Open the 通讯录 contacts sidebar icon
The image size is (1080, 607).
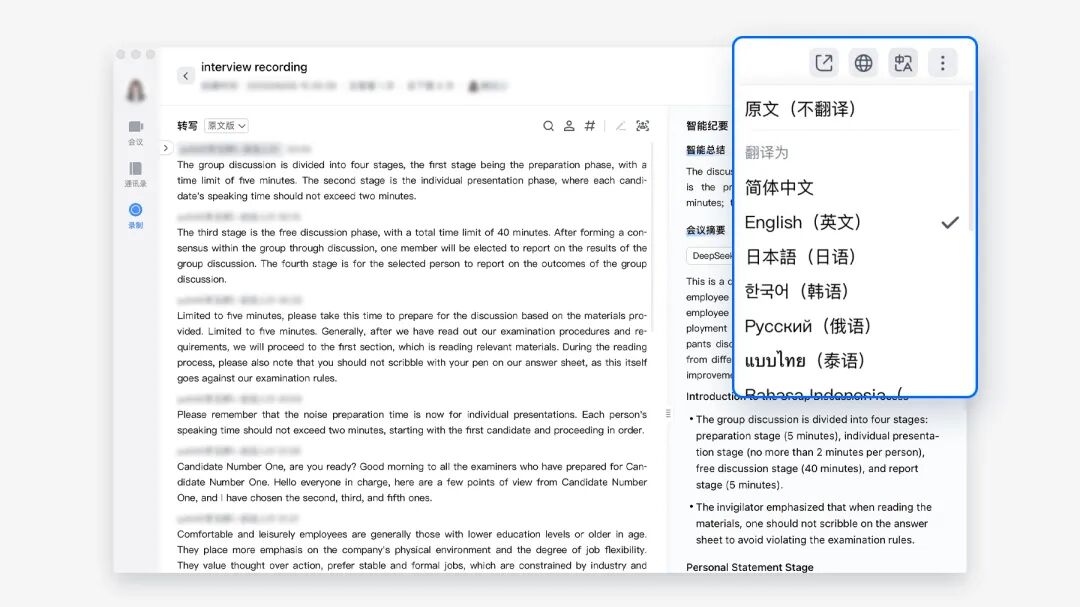[136, 174]
